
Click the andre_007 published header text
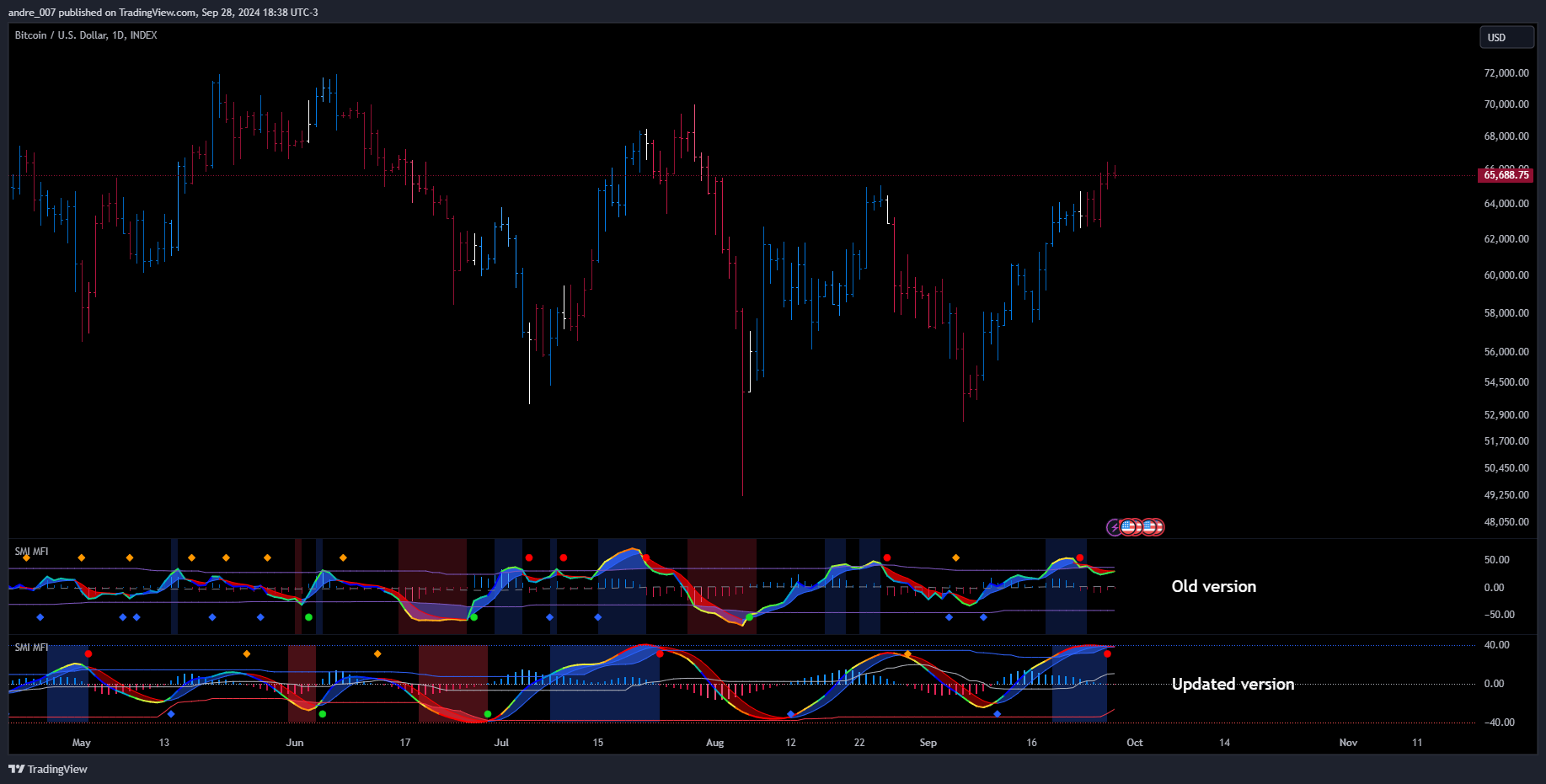pyautogui.click(x=163, y=13)
